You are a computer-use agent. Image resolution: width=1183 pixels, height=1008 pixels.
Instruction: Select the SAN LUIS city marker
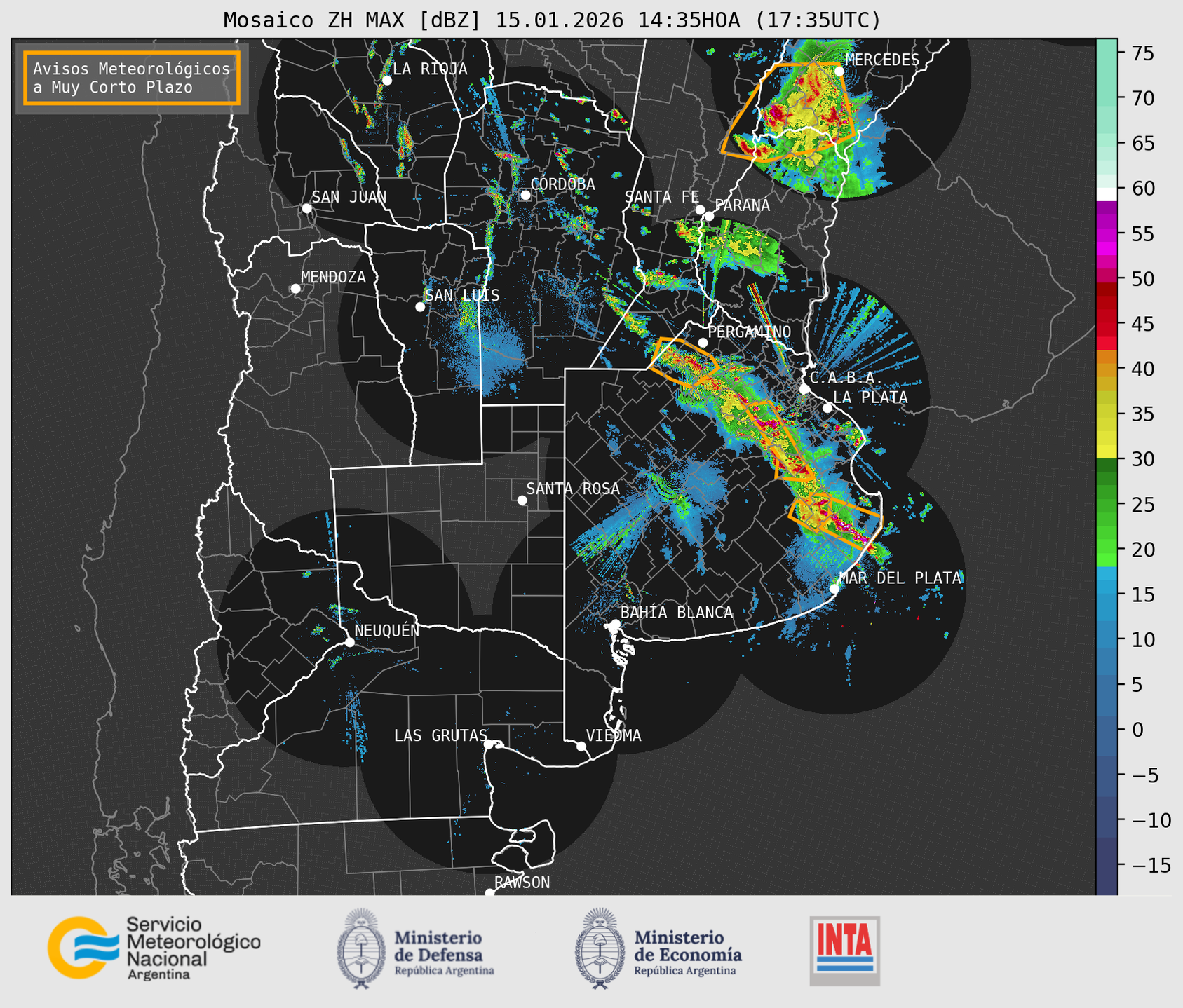[x=420, y=306]
